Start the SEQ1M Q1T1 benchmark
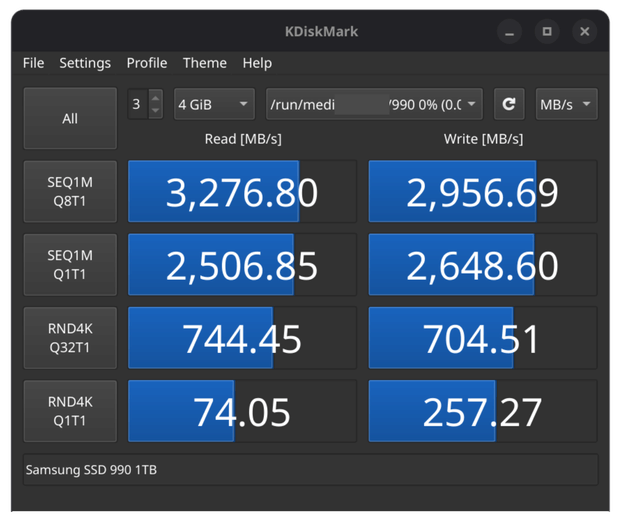This screenshot has height=523, width=620. click(x=70, y=264)
